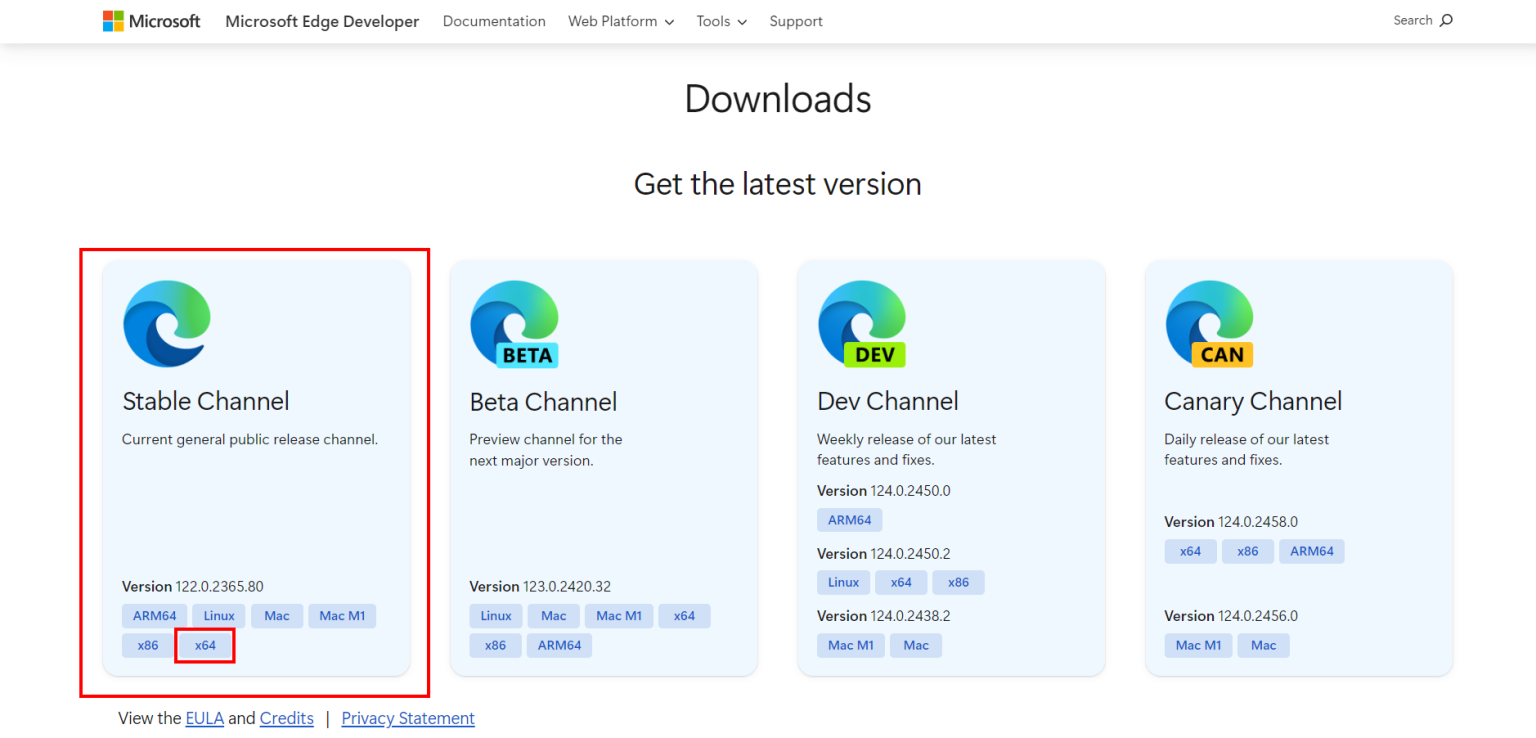Viewport: 1536px width, 738px height.
Task: Download the Stable Channel Linux build
Action: [218, 615]
